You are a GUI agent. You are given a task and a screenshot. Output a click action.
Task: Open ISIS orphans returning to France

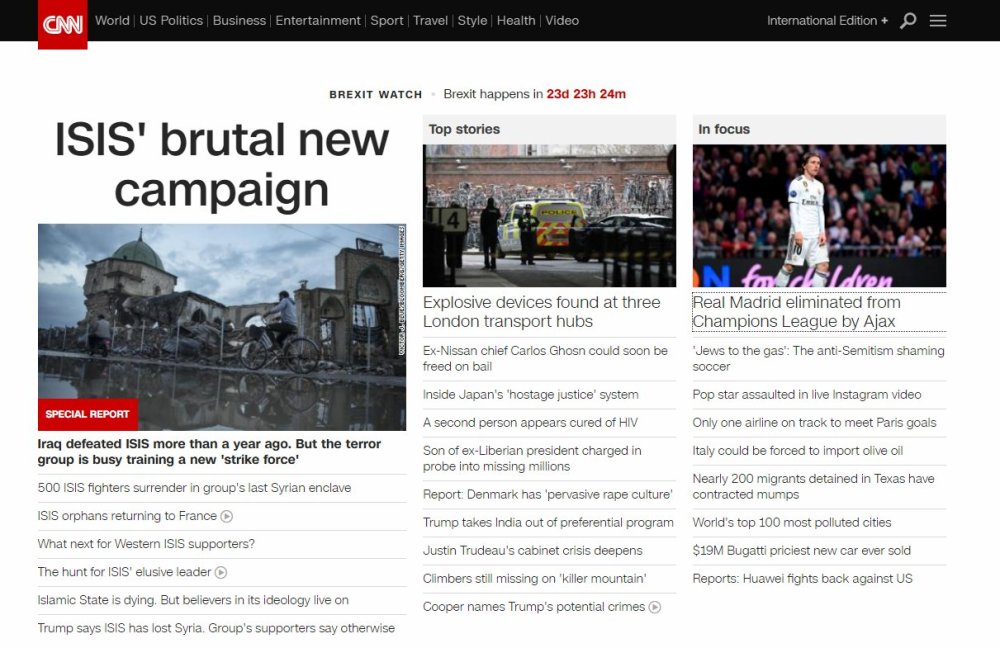coord(128,516)
